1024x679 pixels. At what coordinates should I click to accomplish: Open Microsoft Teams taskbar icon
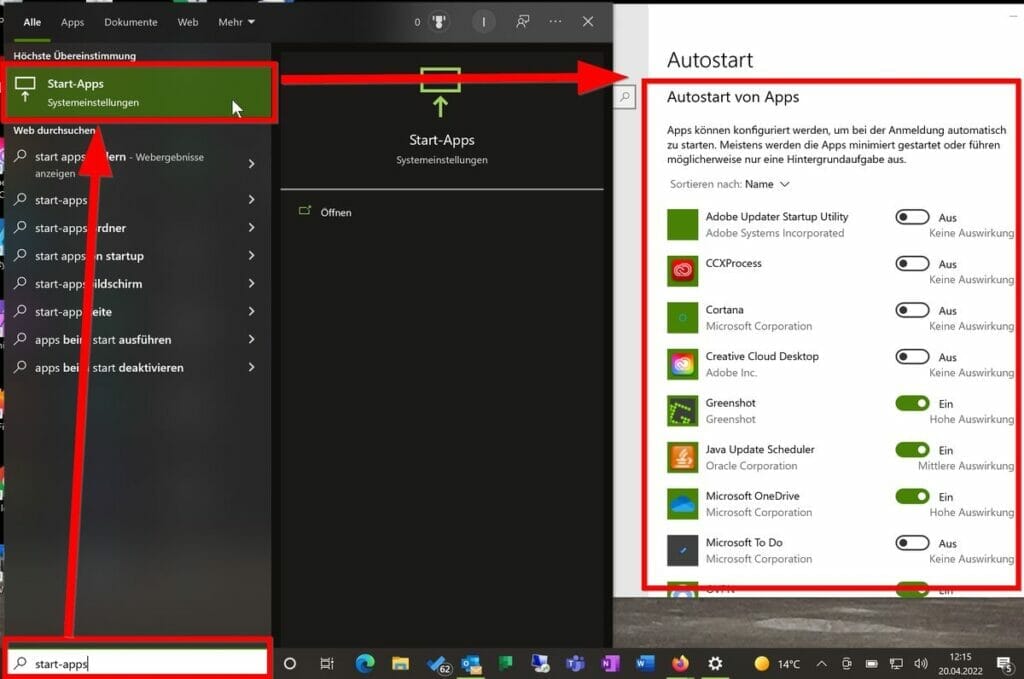coord(576,663)
